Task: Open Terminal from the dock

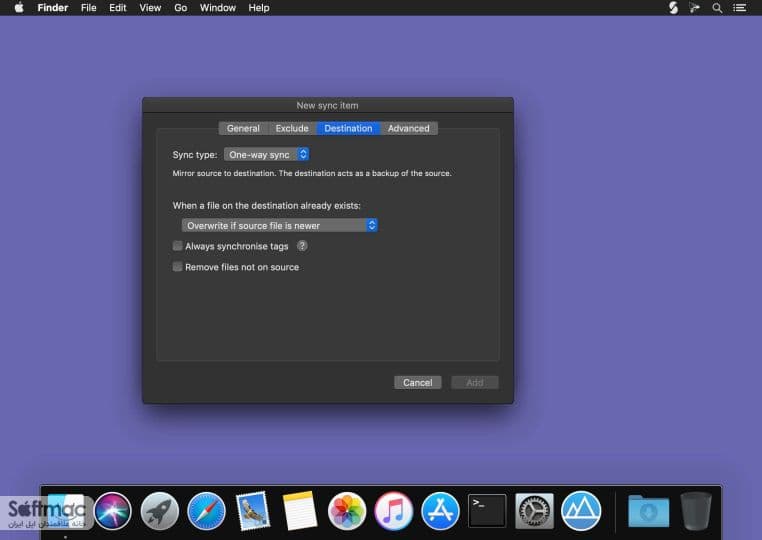Action: (487, 511)
